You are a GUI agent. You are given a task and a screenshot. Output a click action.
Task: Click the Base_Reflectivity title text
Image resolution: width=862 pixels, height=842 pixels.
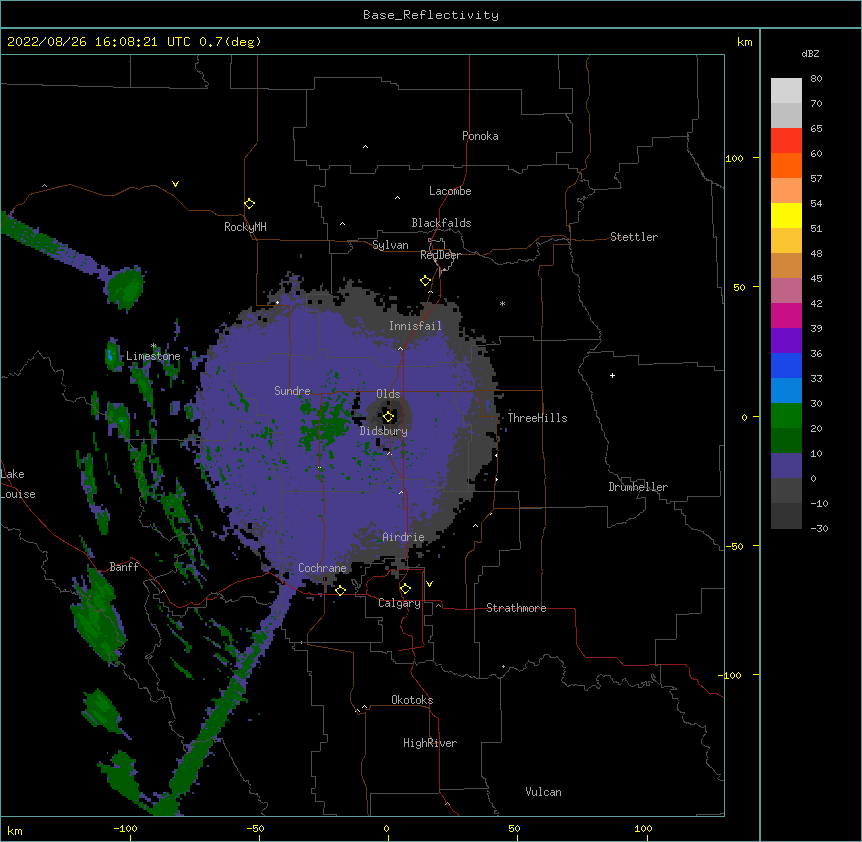click(431, 15)
